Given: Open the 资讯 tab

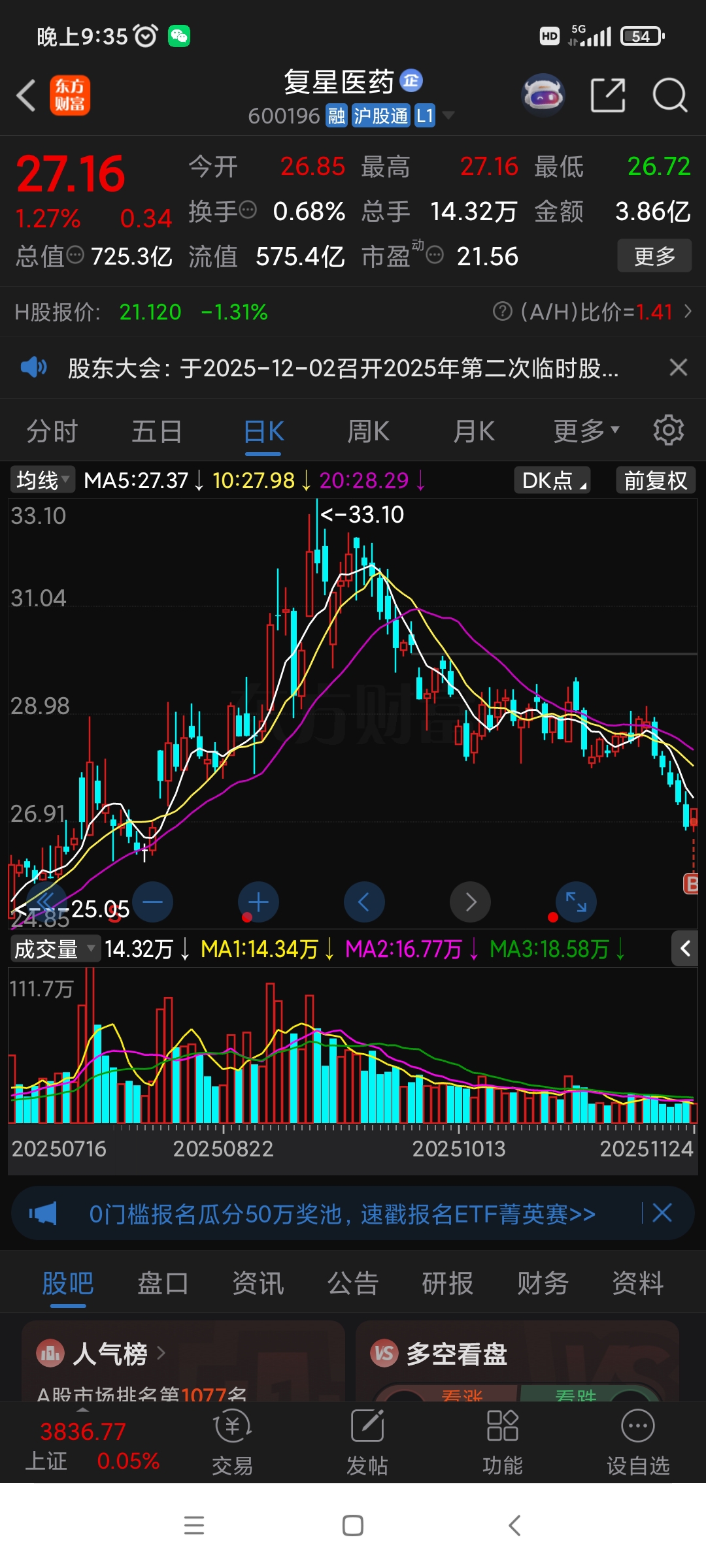Looking at the screenshot, I should (258, 1284).
